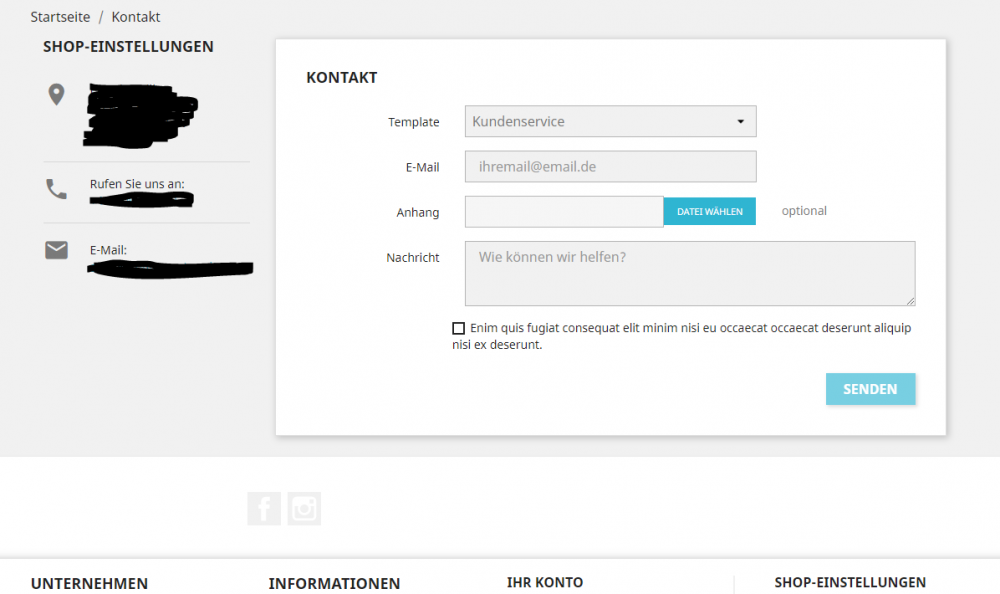Click the phone handset icon

tap(56, 189)
